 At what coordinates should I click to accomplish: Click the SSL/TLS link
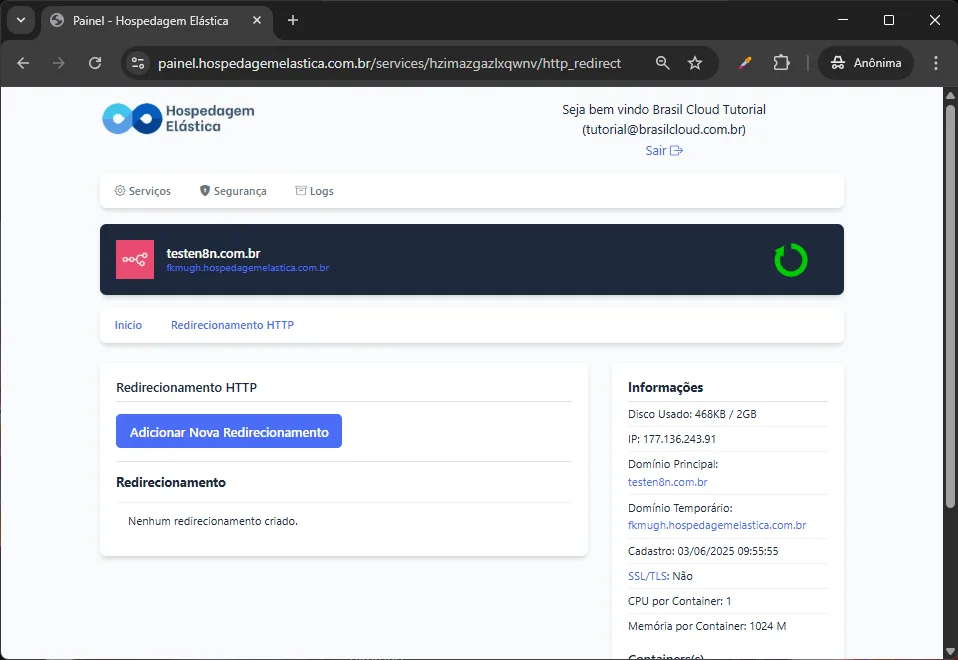click(648, 576)
